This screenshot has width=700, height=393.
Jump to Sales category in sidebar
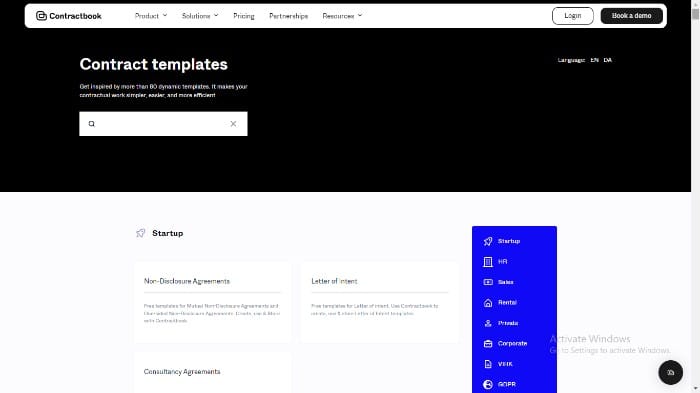506,282
